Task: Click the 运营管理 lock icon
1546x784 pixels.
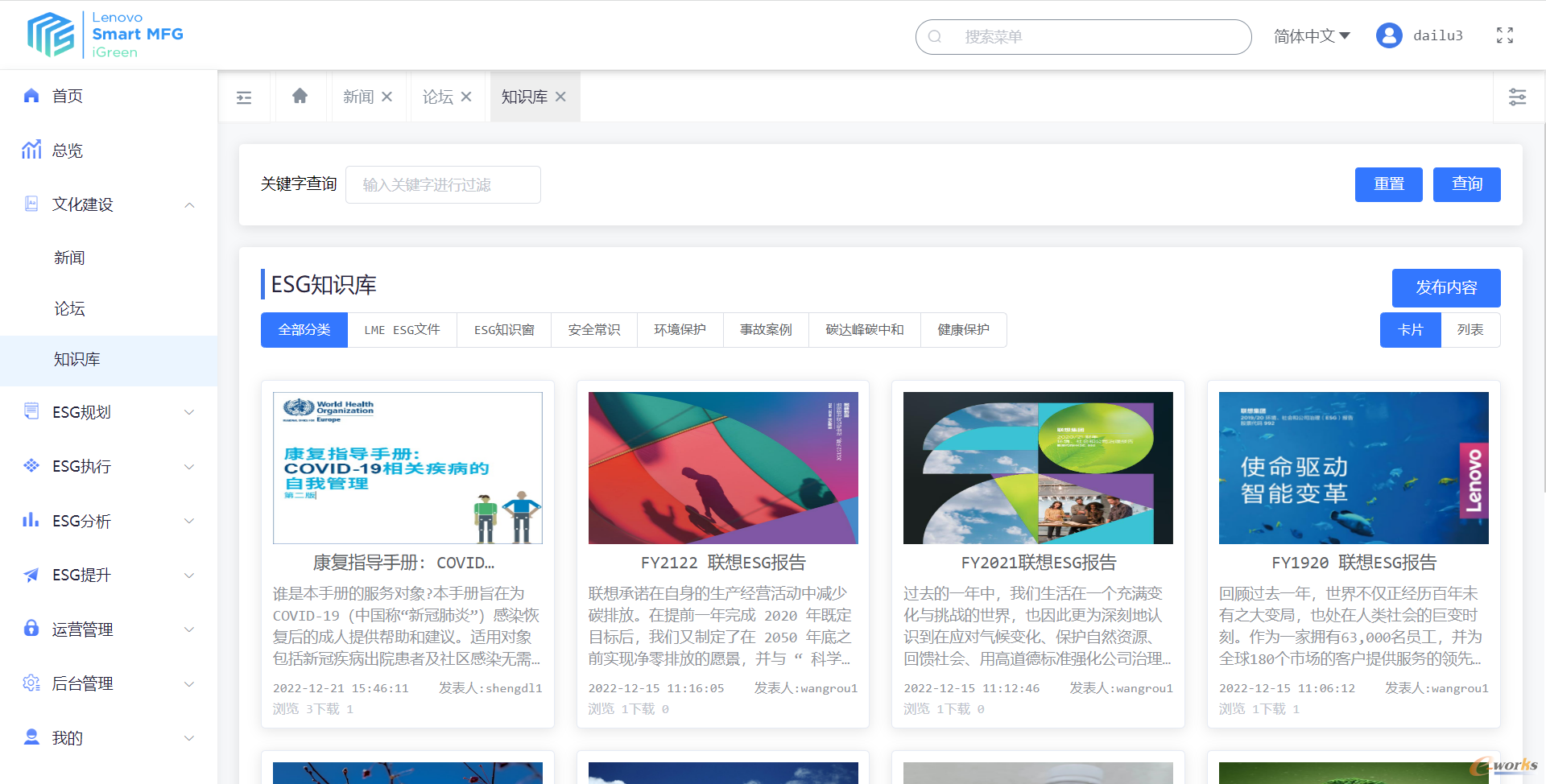Action: 31,628
